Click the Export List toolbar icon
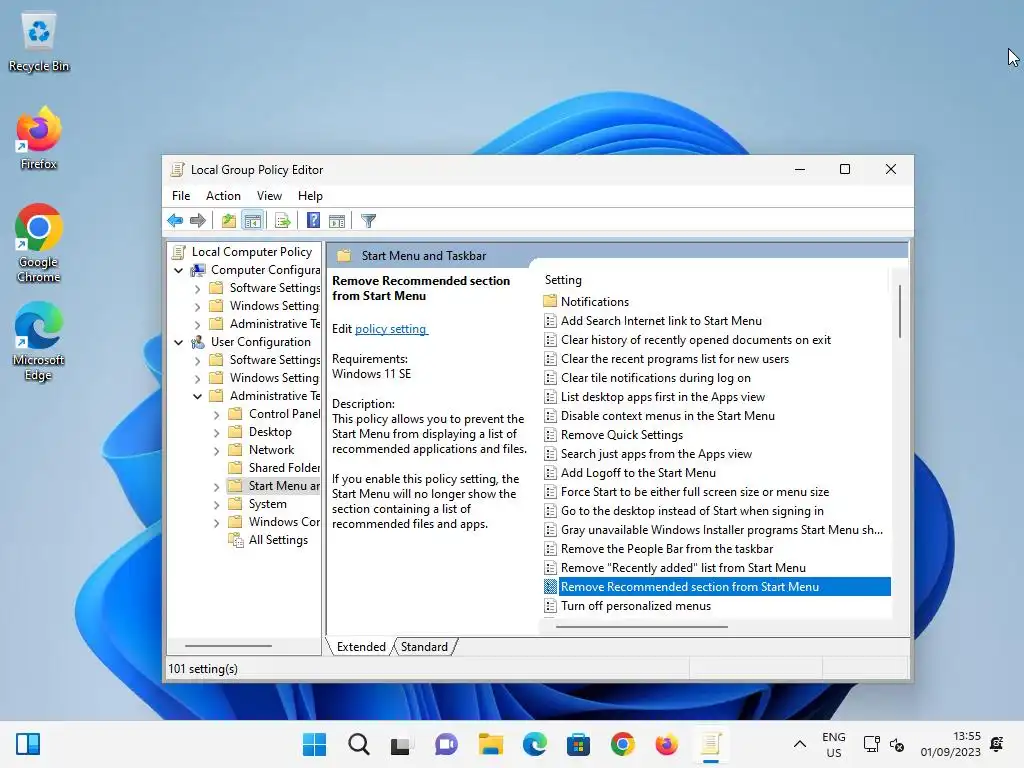Screen dimensions: 1024x768 coord(283,221)
